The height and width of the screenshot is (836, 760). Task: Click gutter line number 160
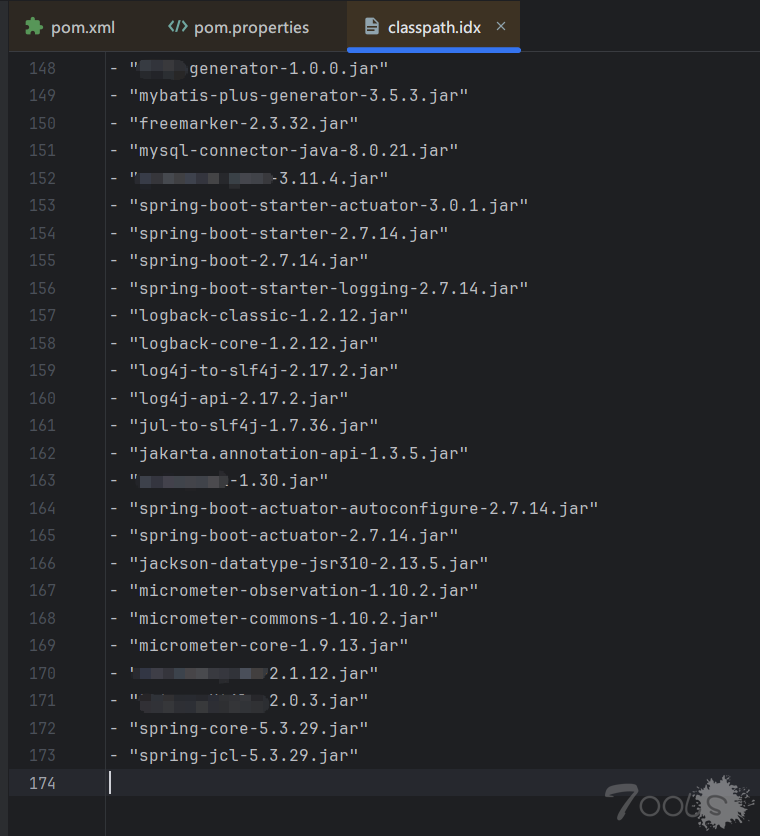42,398
